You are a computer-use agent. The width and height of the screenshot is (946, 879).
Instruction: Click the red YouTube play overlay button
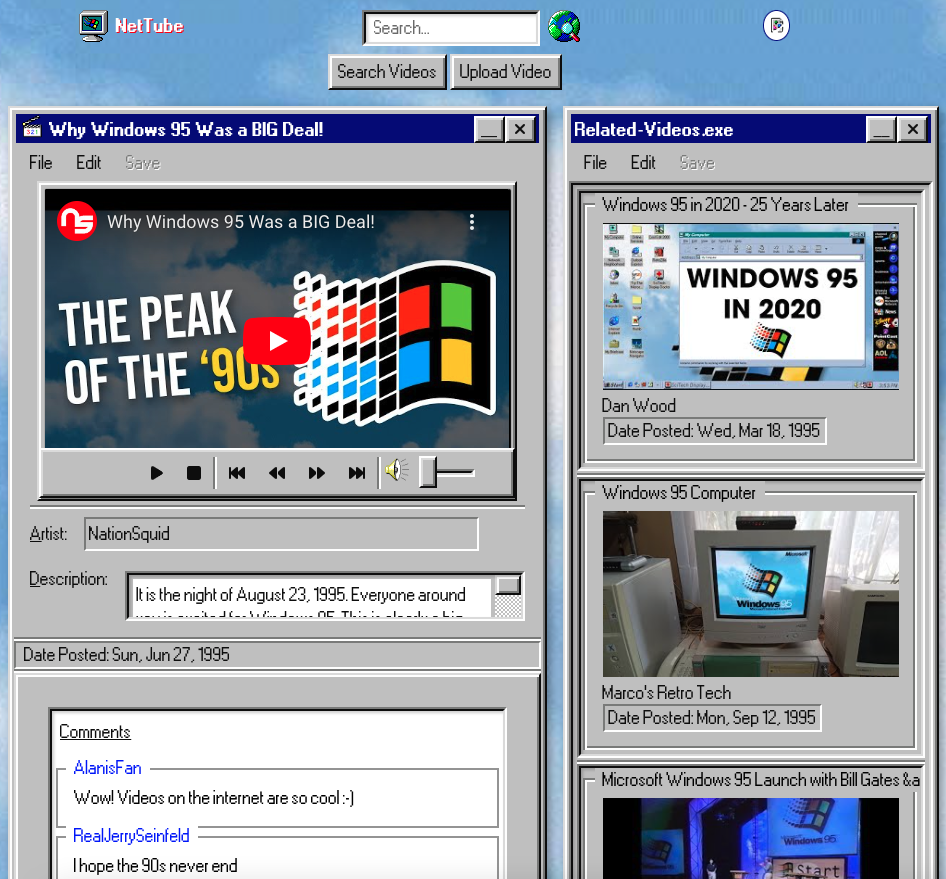(278, 341)
